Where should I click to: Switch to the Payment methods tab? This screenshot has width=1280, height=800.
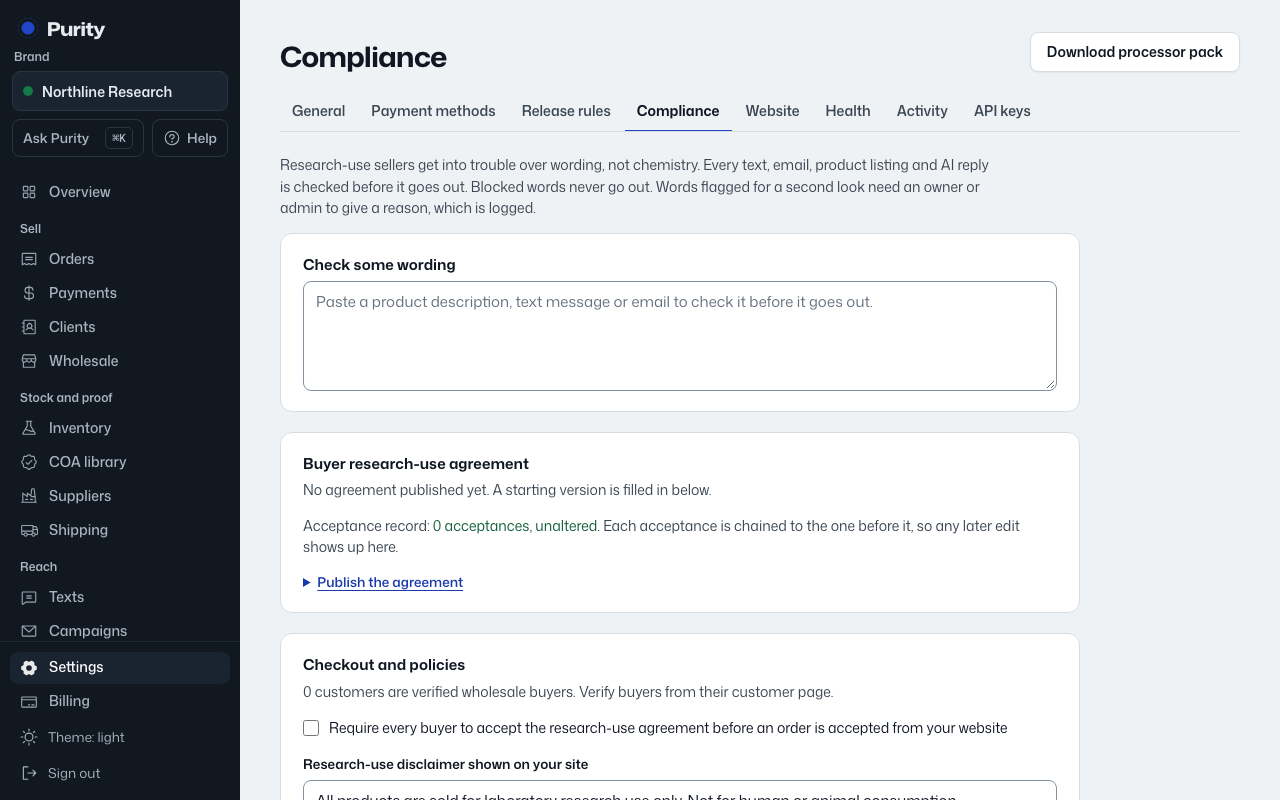(433, 111)
